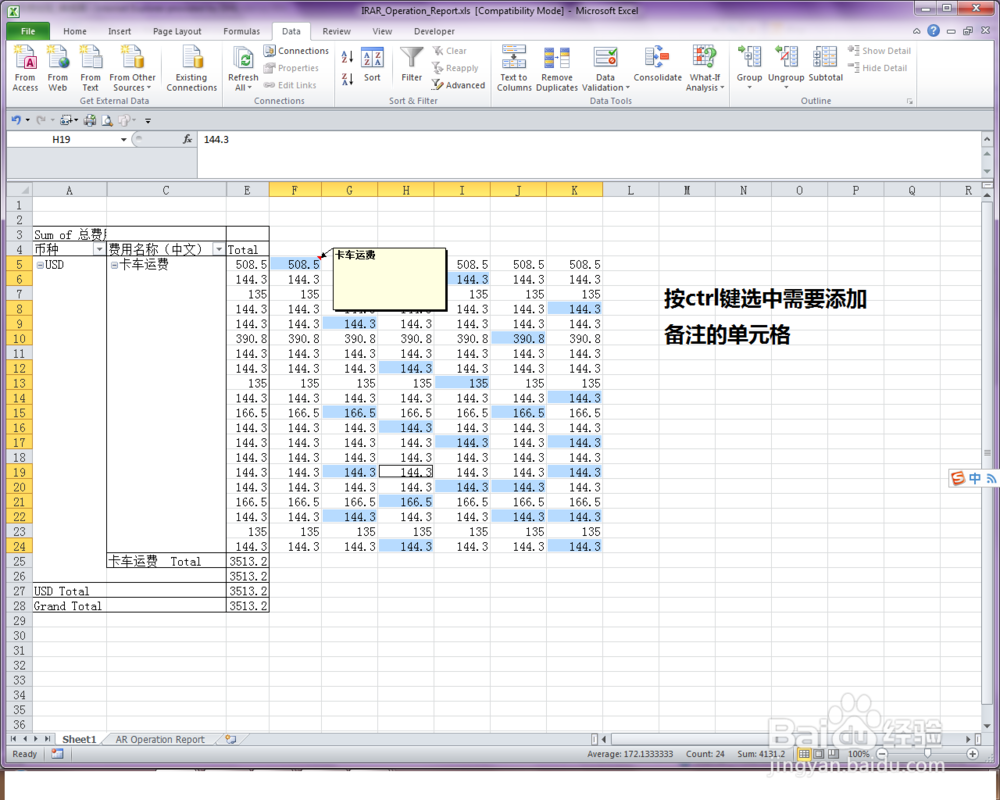Collapse the USD group in the pivot table
This screenshot has width=1000, height=800.
coord(40,265)
